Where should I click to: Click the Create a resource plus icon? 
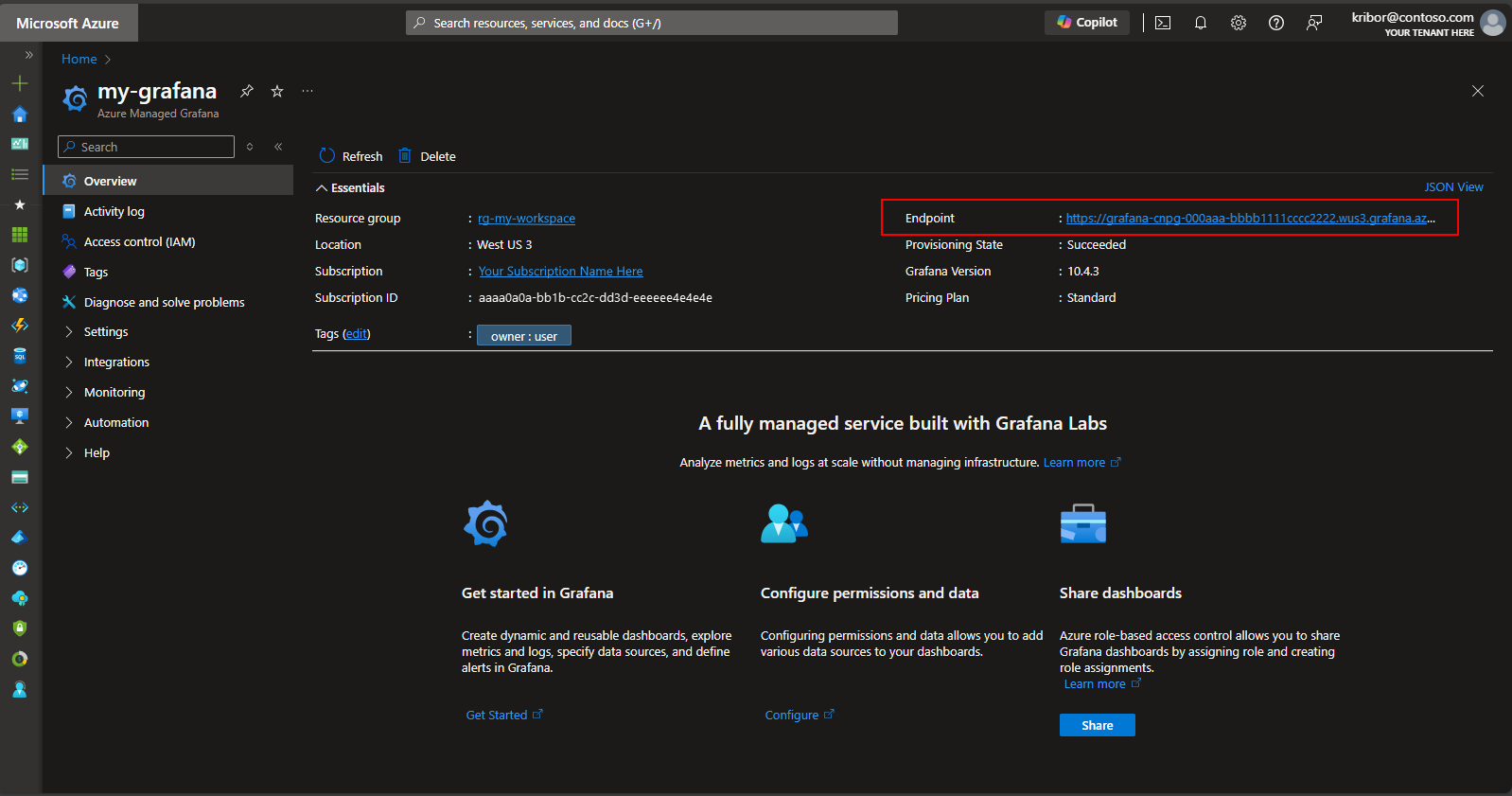(20, 83)
